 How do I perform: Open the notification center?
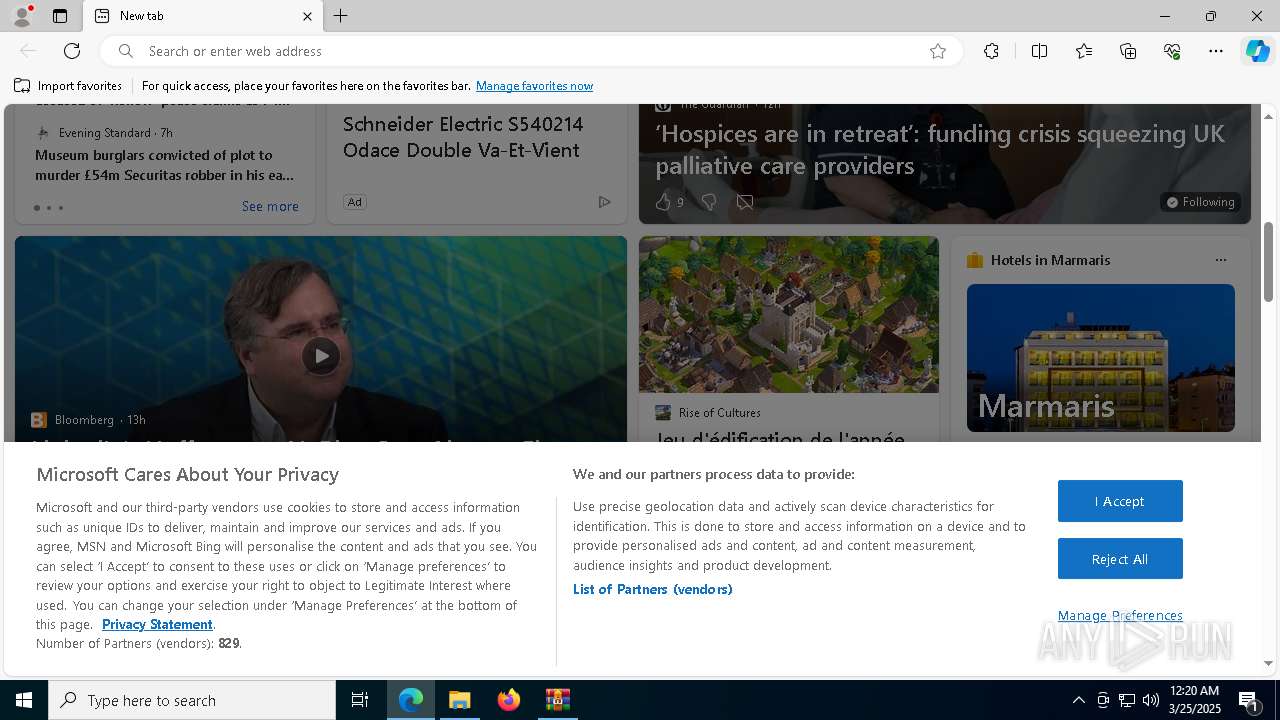pos(1250,700)
